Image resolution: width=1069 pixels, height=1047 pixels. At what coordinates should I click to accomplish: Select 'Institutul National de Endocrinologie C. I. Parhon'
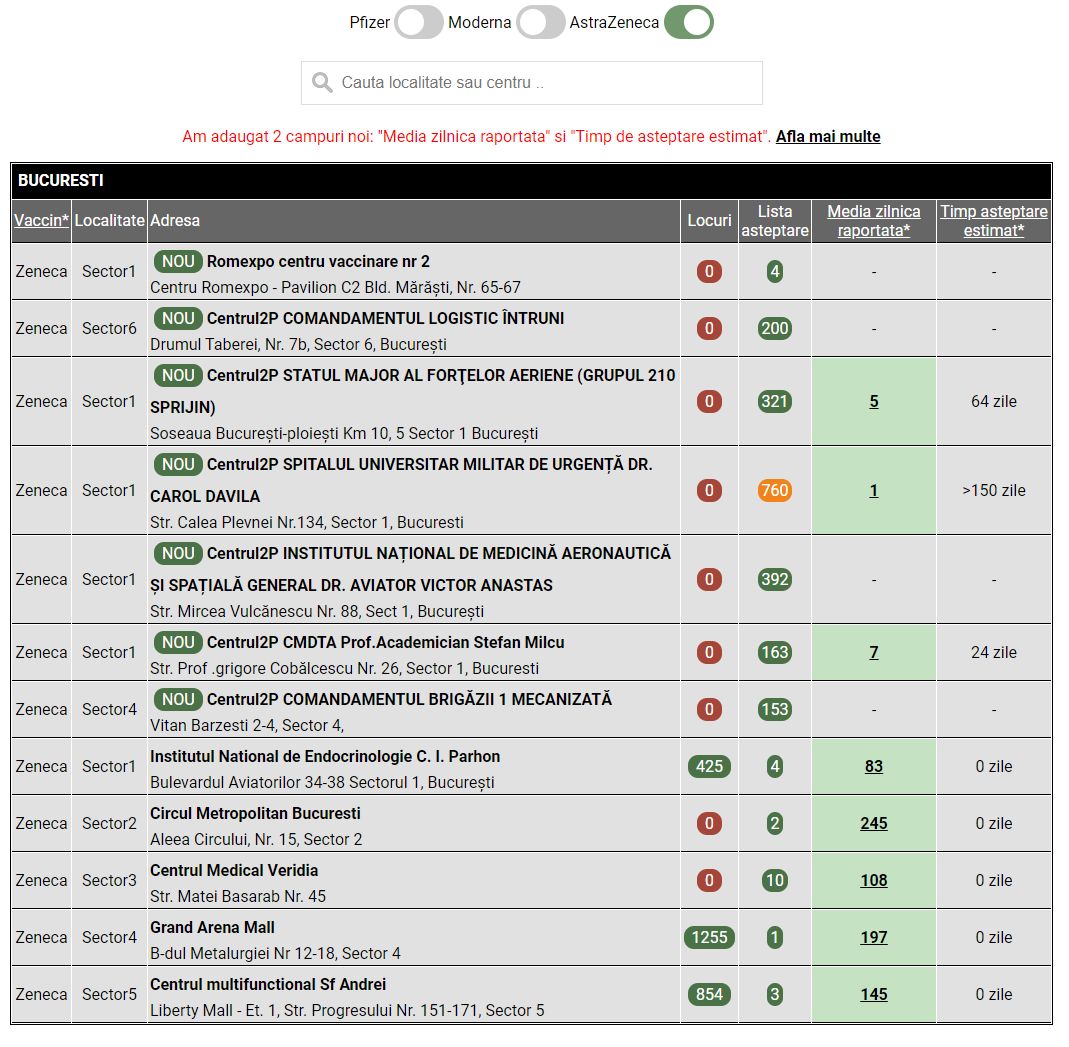[325, 757]
